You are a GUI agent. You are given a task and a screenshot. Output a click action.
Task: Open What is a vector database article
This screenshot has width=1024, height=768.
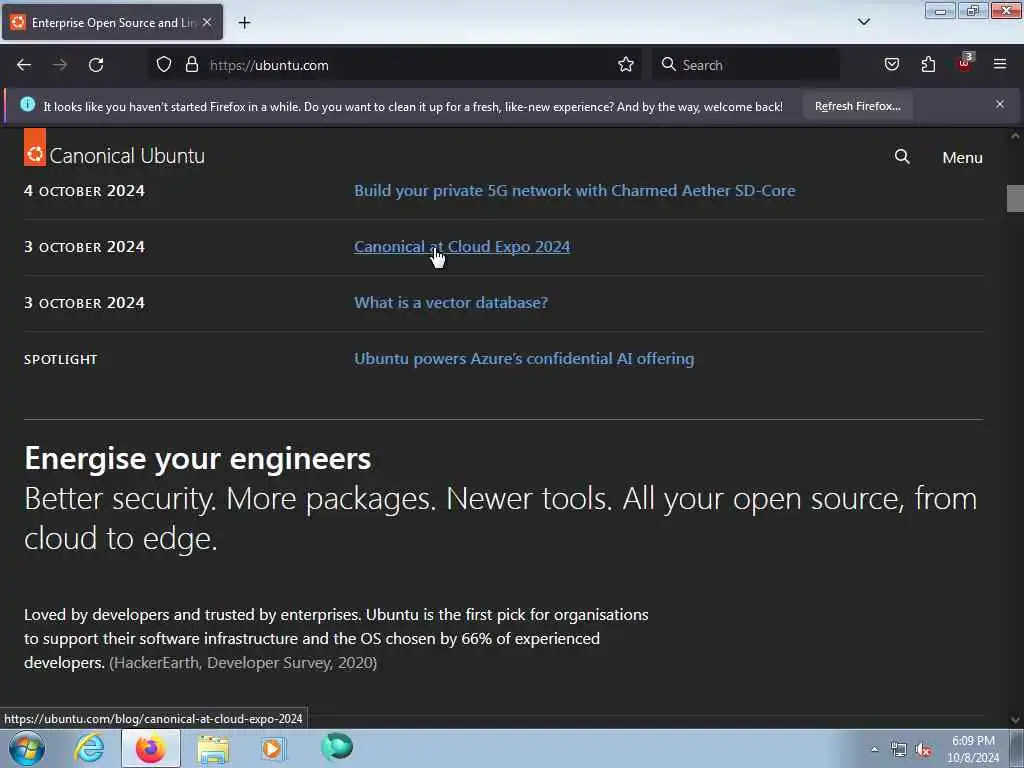pyautogui.click(x=451, y=303)
